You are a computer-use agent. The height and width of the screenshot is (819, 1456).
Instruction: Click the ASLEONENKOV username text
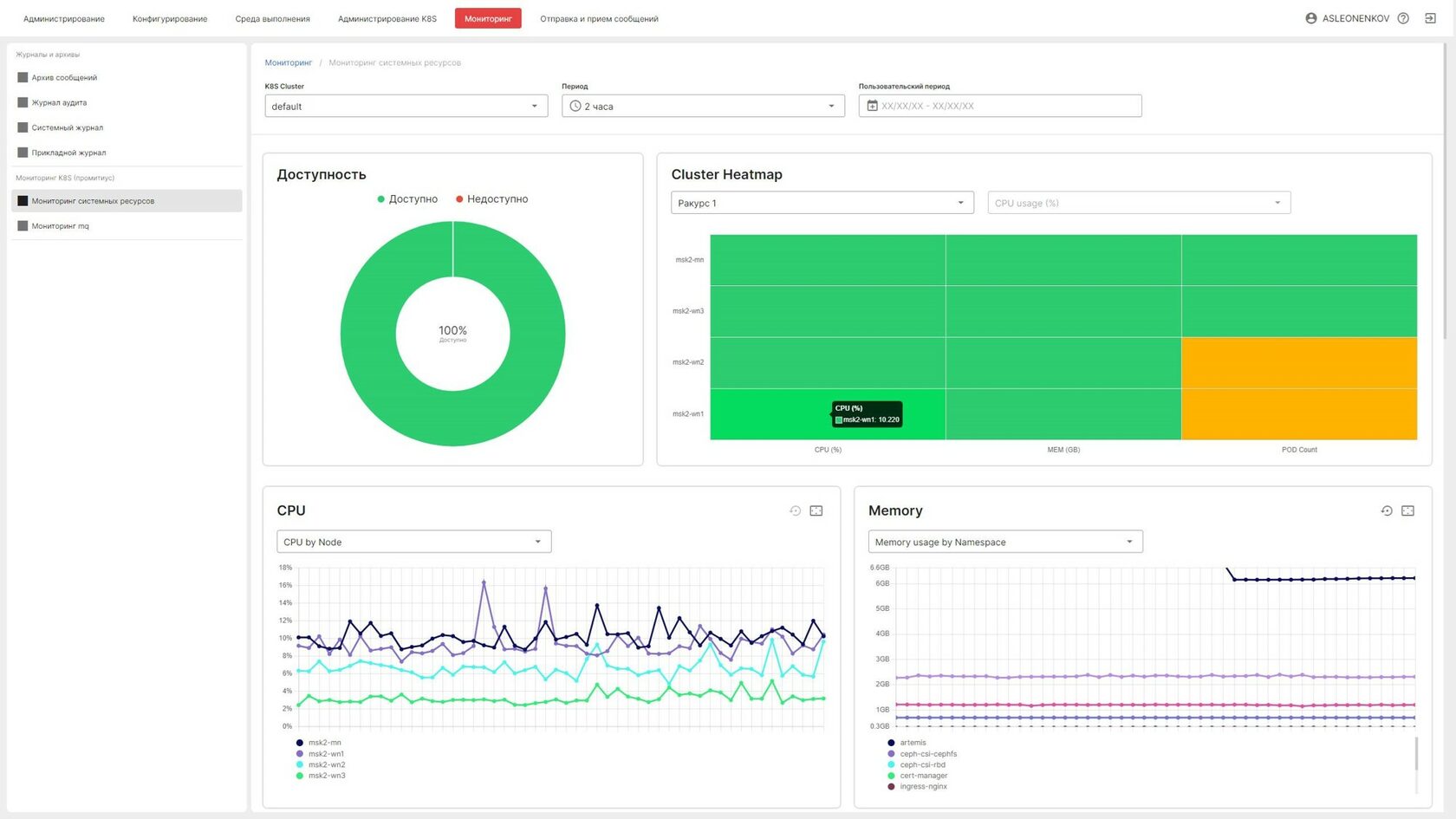point(1355,18)
